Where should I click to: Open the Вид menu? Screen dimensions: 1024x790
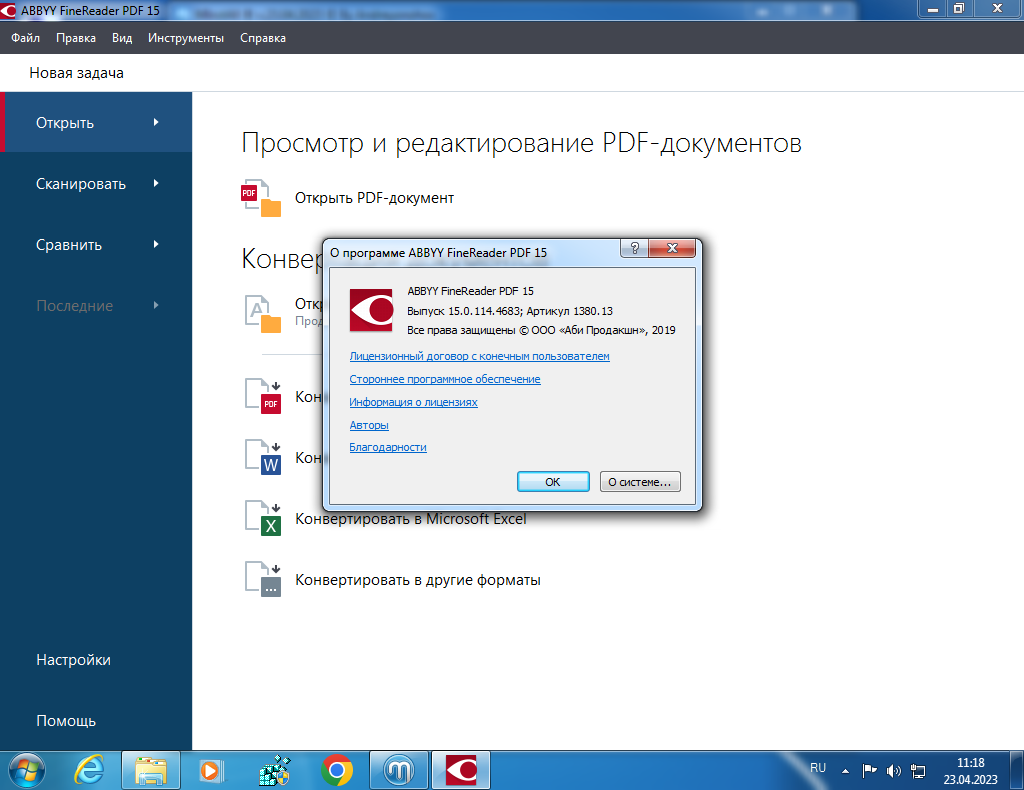[122, 38]
